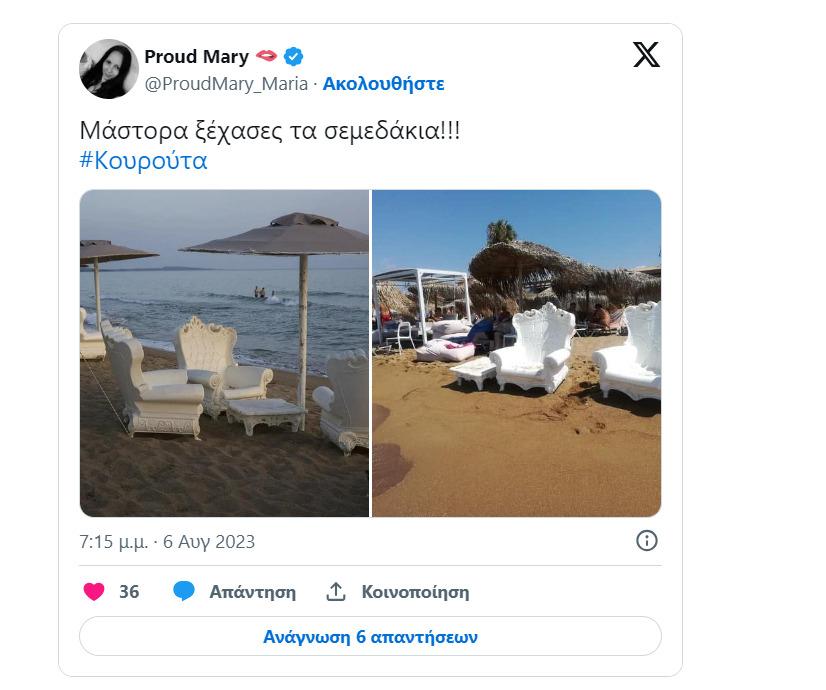Click the X logo in the tweet corner
The height and width of the screenshot is (690, 826).
coord(646,55)
